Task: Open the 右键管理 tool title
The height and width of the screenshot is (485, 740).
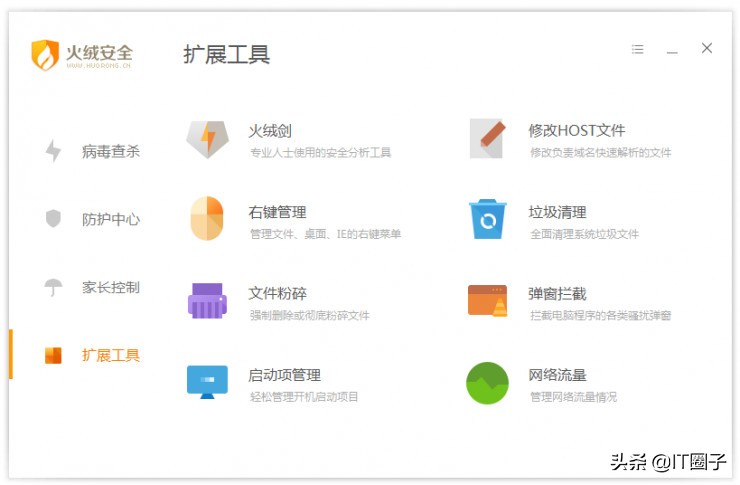Action: pyautogui.click(x=278, y=212)
